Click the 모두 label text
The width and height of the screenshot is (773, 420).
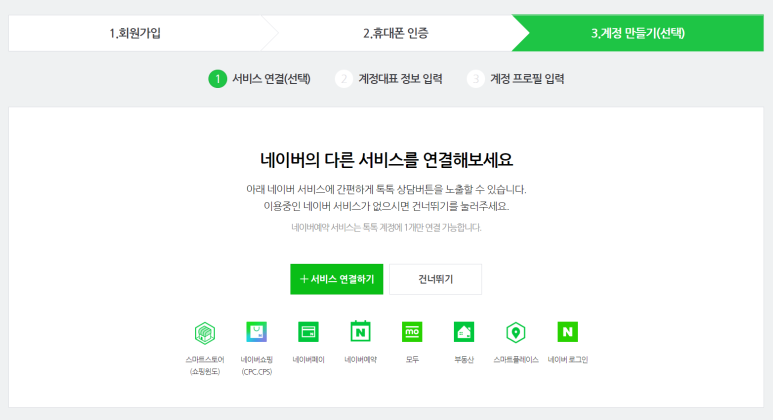coord(412,360)
